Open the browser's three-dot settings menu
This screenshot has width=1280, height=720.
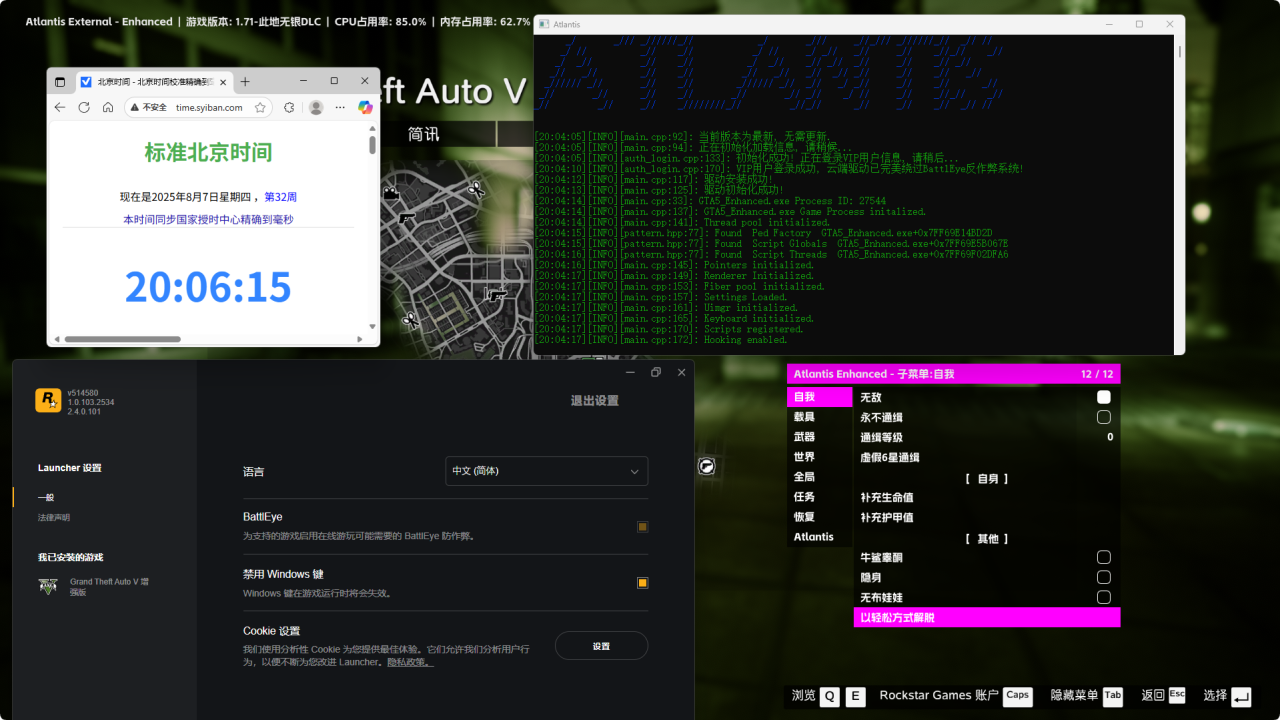tap(340, 107)
